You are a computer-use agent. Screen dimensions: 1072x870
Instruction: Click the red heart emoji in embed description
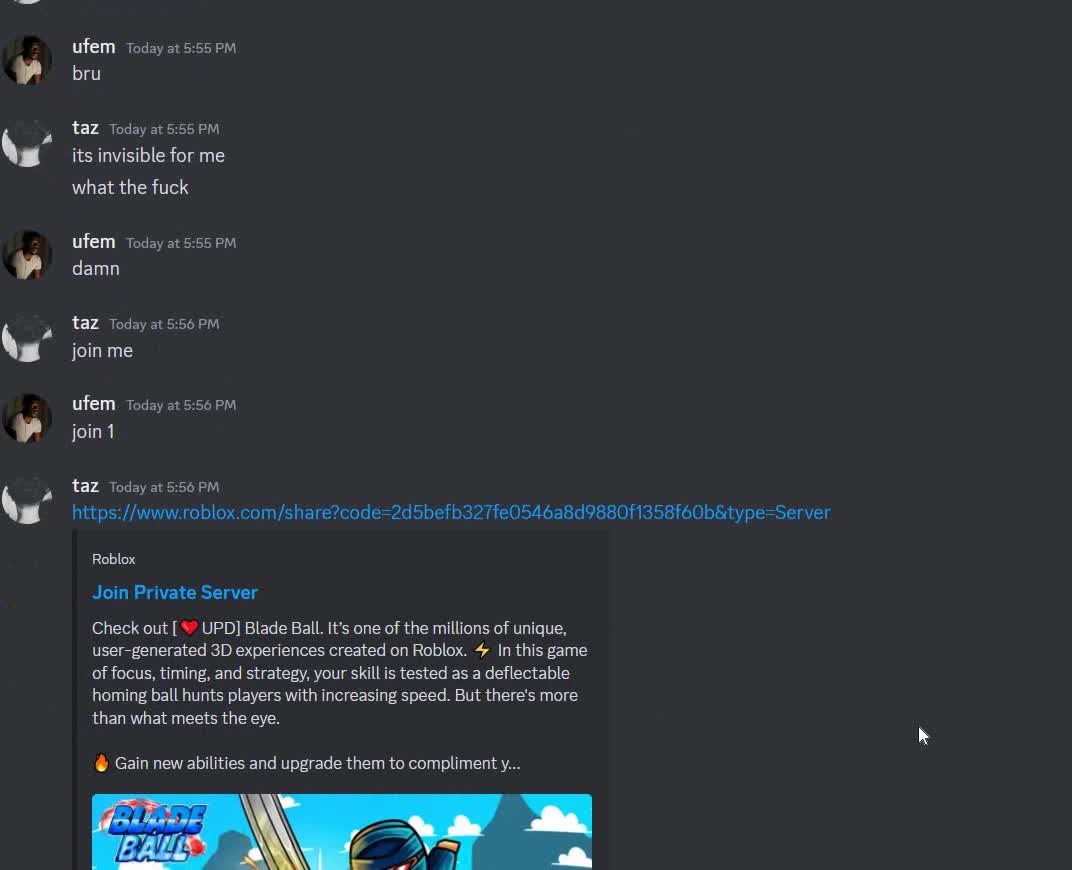point(189,628)
